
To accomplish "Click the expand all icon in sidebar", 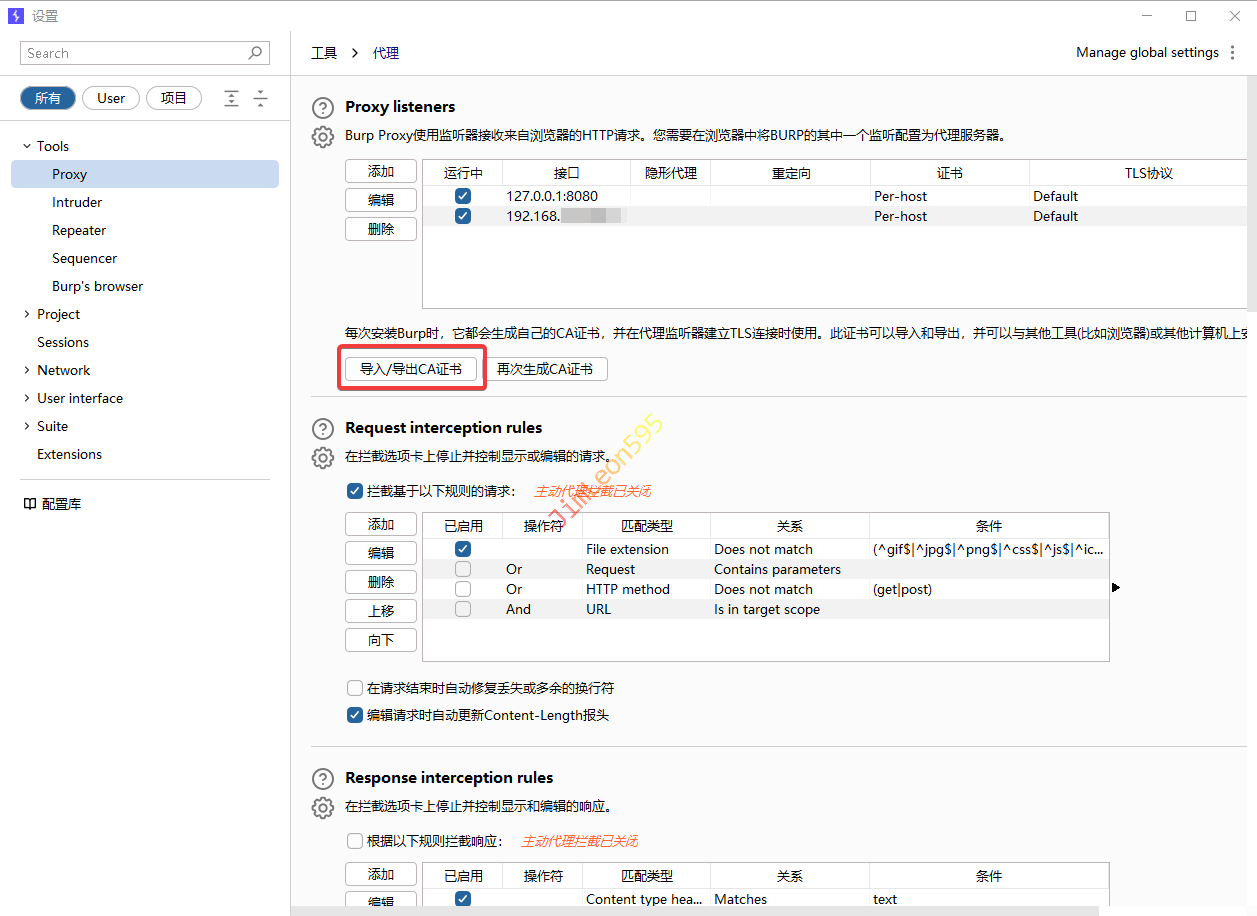I will click(231, 98).
